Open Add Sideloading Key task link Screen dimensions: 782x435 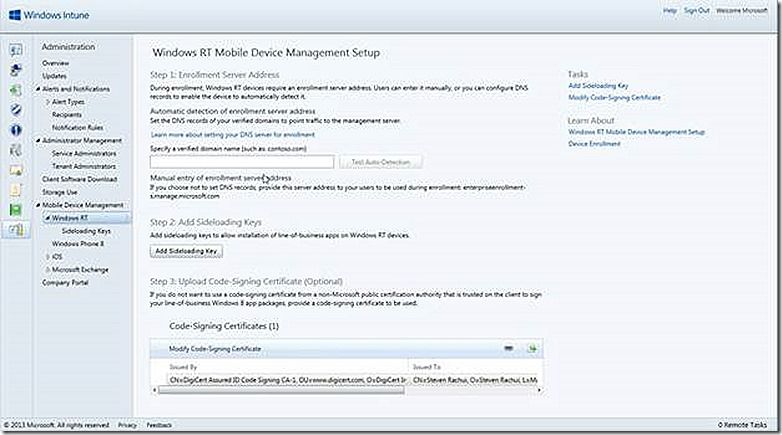click(x=598, y=86)
